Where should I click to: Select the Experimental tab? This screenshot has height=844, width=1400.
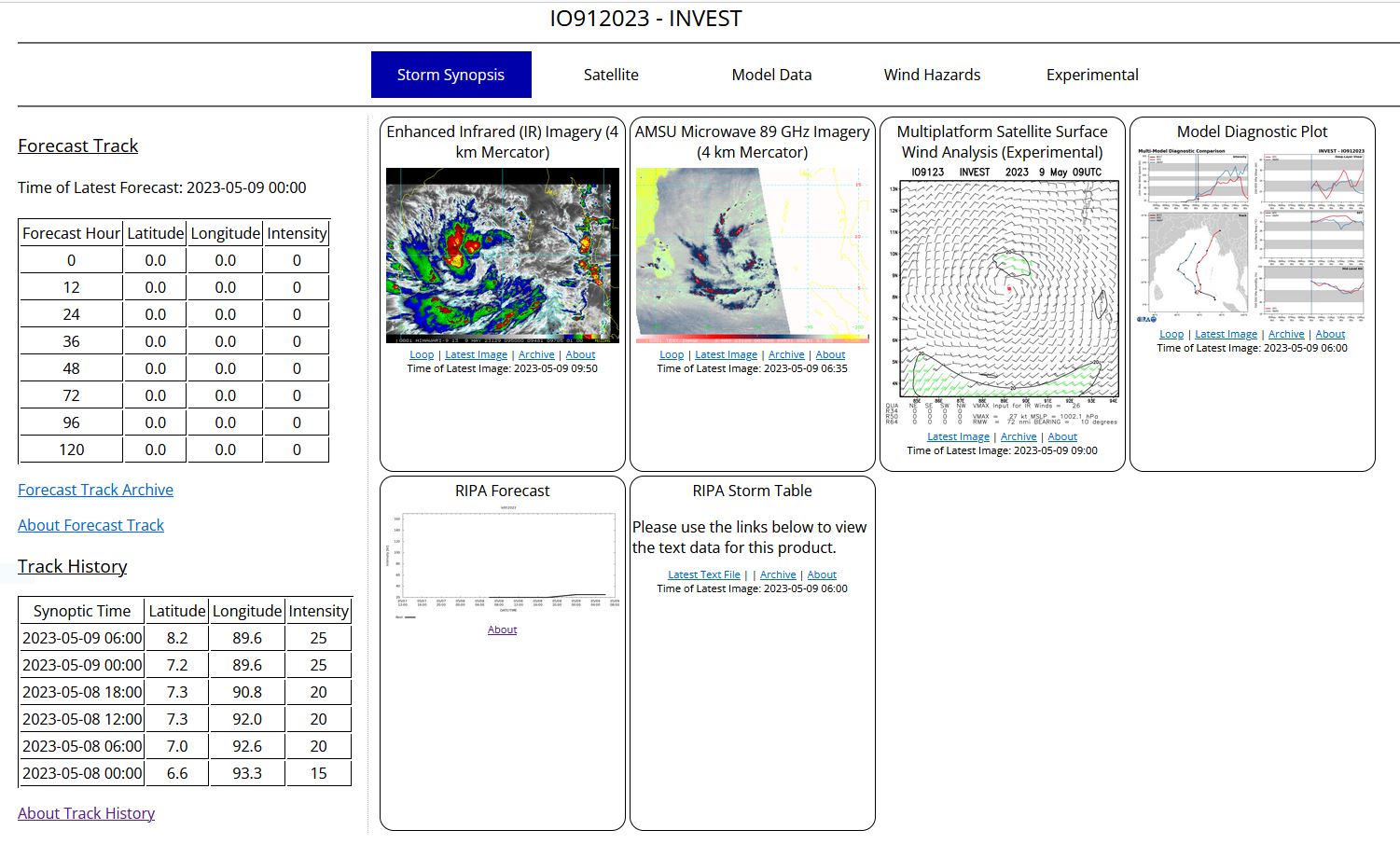point(1092,75)
